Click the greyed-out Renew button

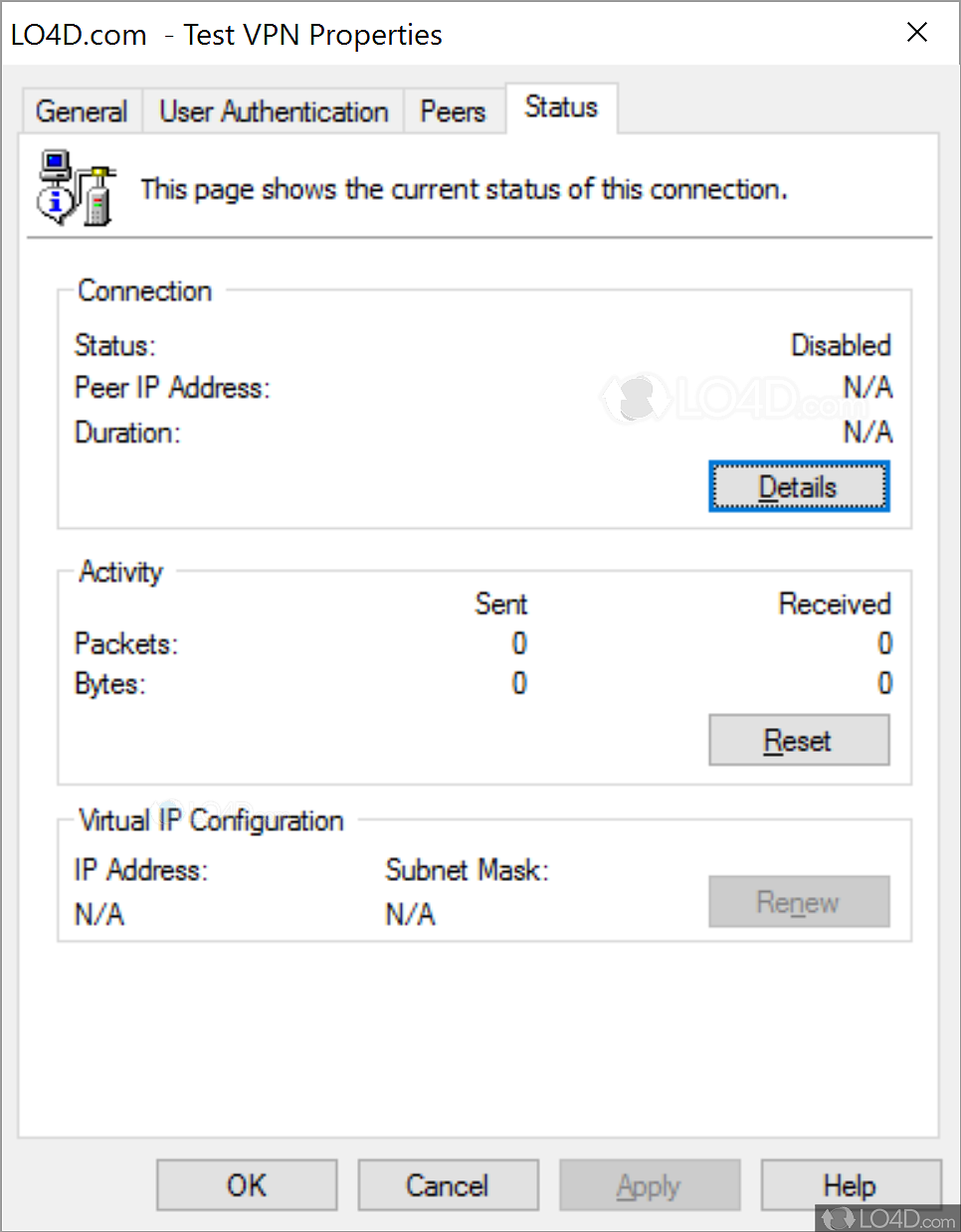[x=799, y=902]
